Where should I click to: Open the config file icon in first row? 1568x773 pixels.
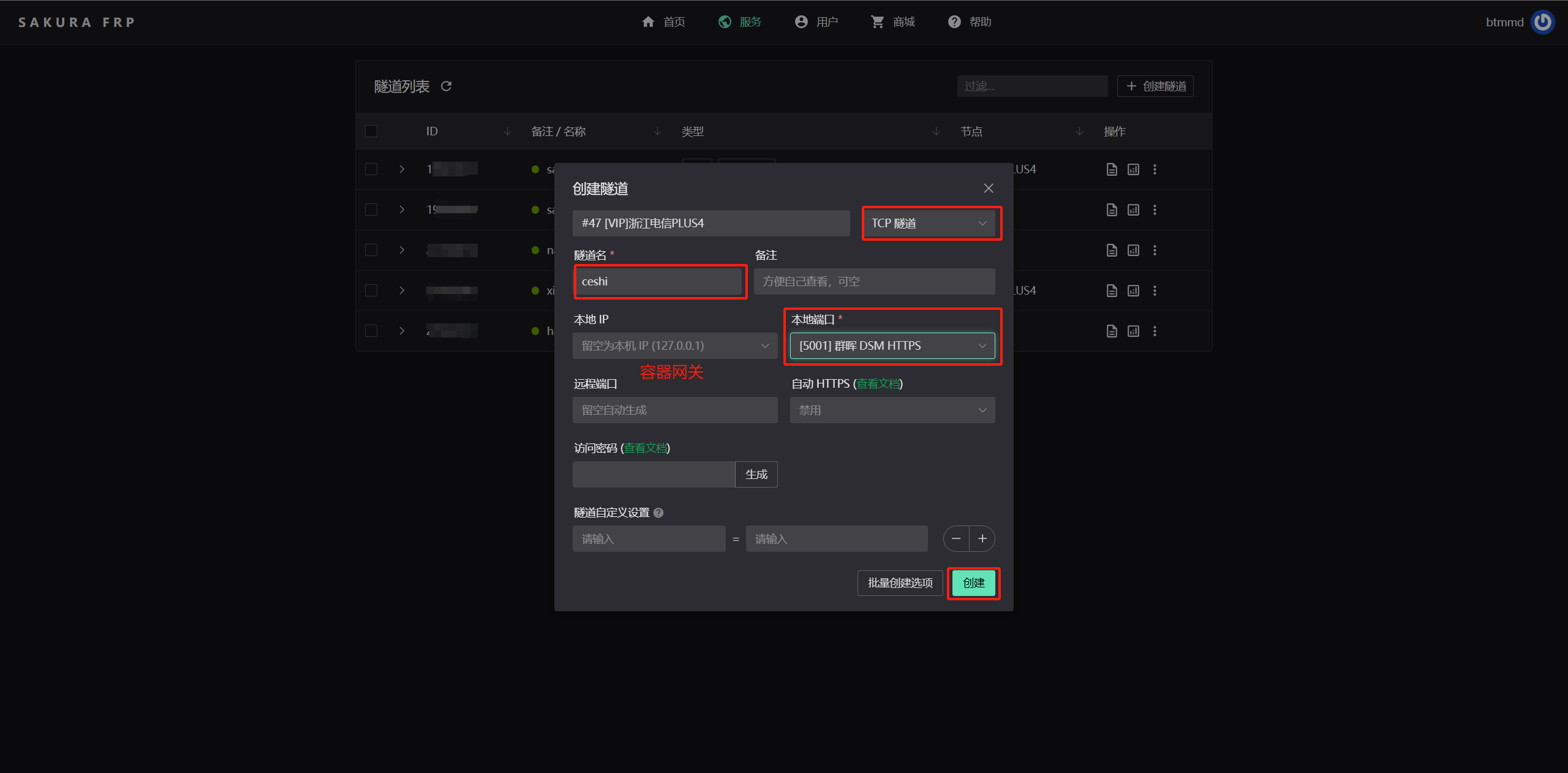1112,169
